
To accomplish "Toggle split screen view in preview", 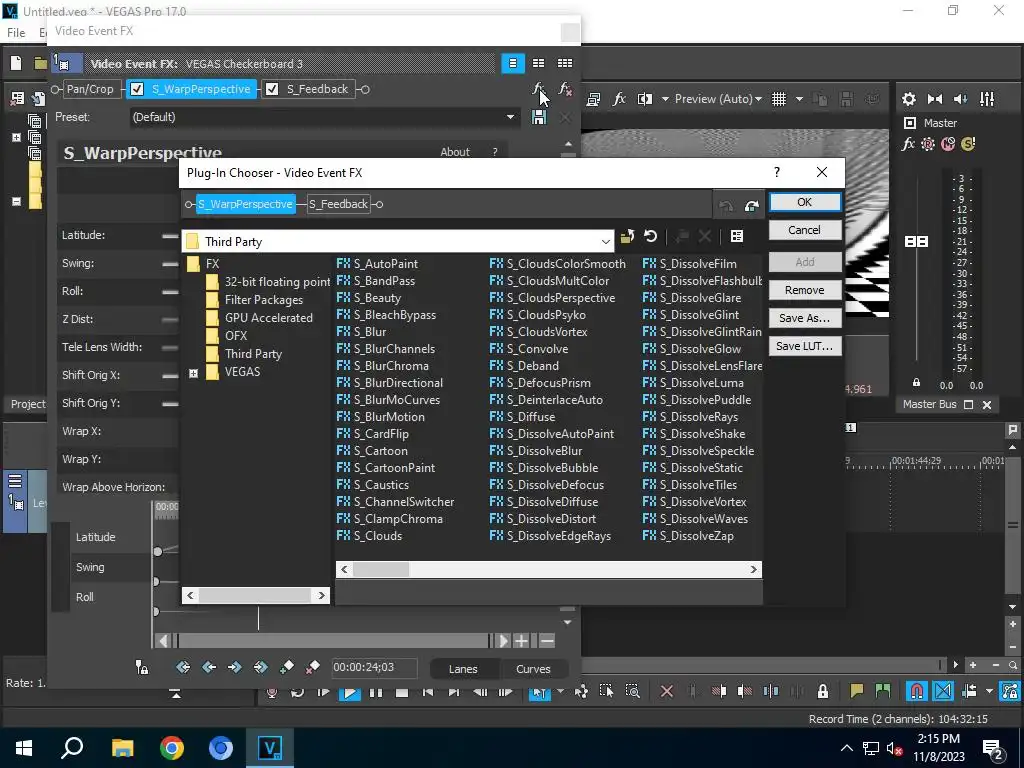I will 645,99.
